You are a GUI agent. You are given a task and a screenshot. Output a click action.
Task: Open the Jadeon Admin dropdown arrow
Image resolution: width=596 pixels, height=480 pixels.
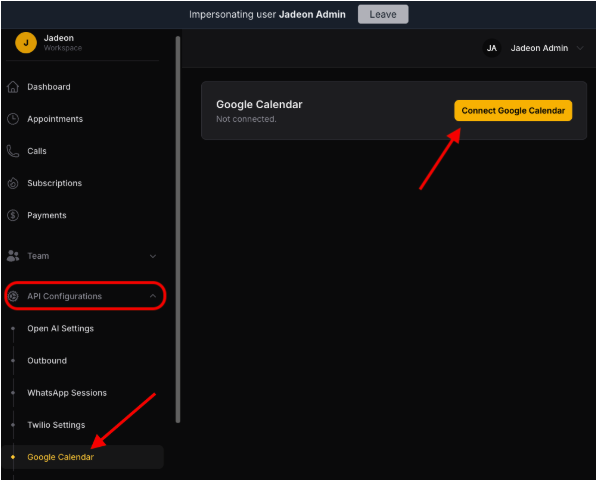tap(580, 48)
